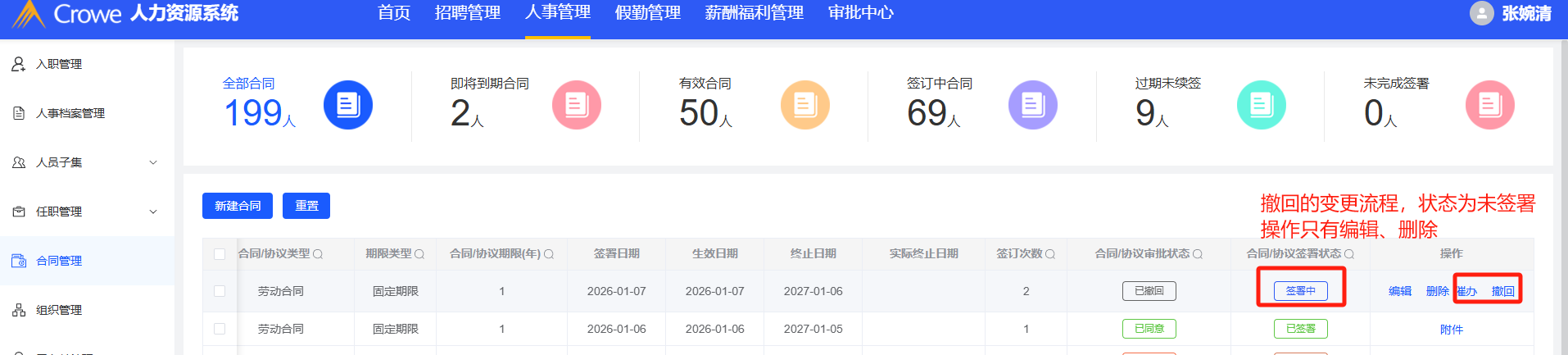Click the blue 全部合同 document icon
1568x355 pixels.
348,105
